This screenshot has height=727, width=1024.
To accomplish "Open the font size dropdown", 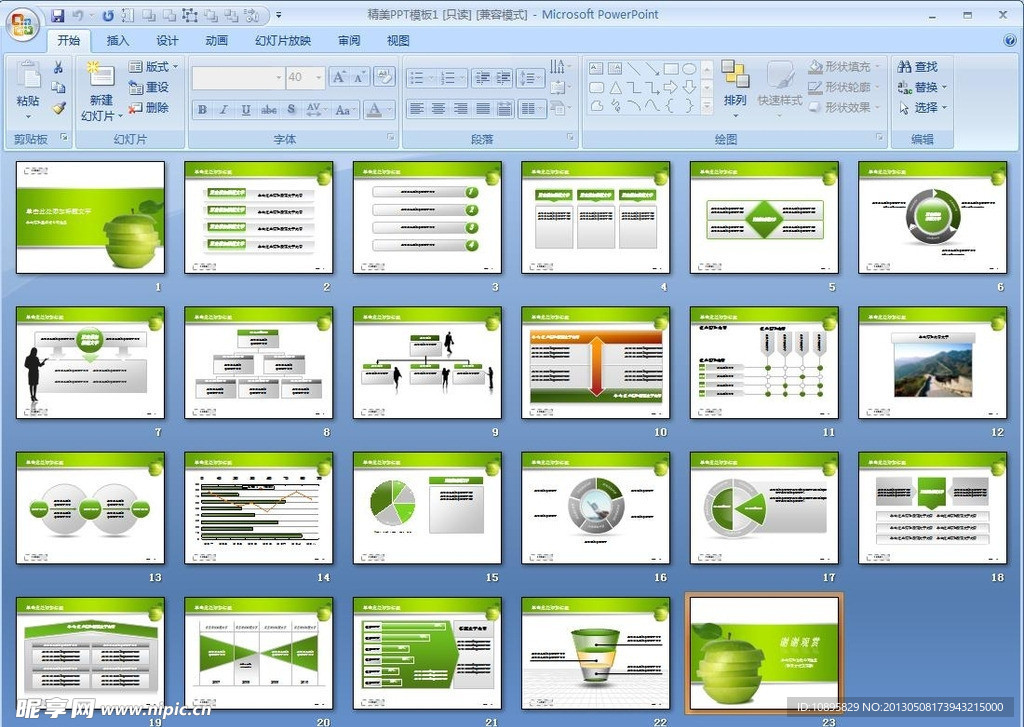I will point(319,77).
